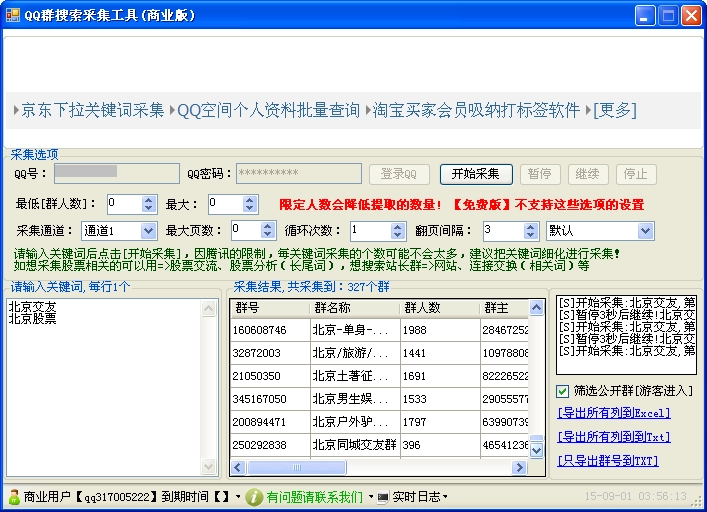707x512 pixels.
Task: Click the application icon in the title bar
Action: (13, 15)
